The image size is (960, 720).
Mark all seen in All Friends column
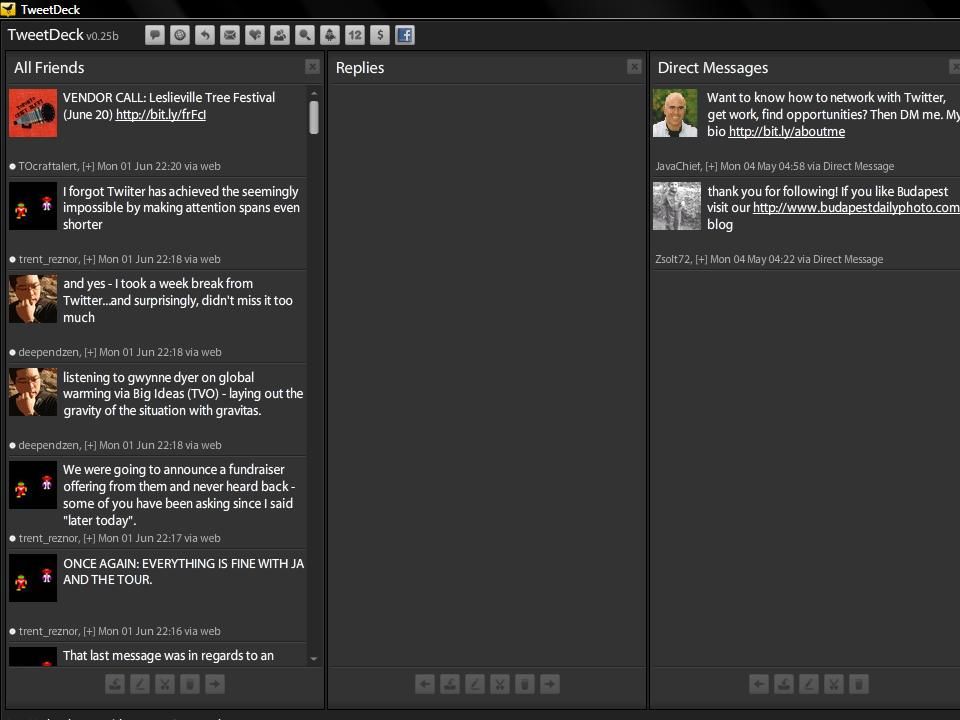(115, 684)
